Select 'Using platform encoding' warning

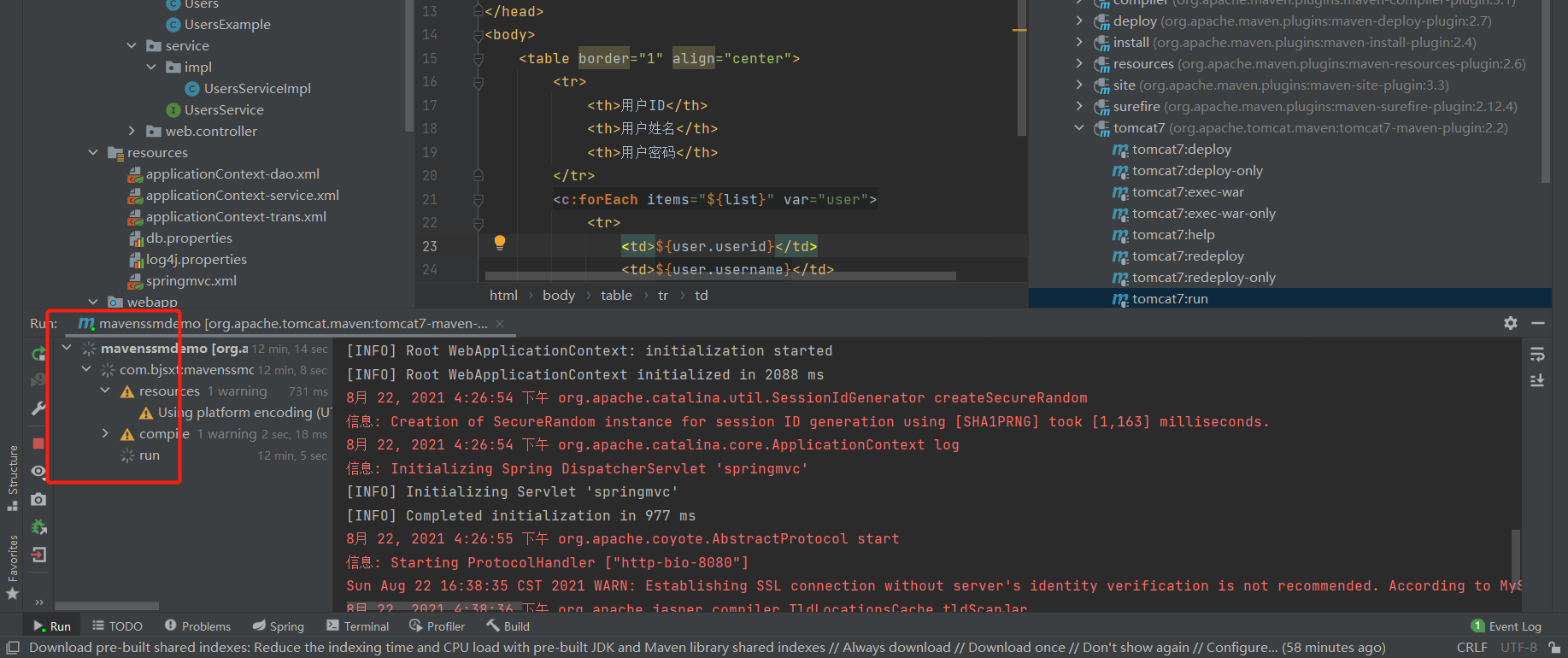click(235, 413)
